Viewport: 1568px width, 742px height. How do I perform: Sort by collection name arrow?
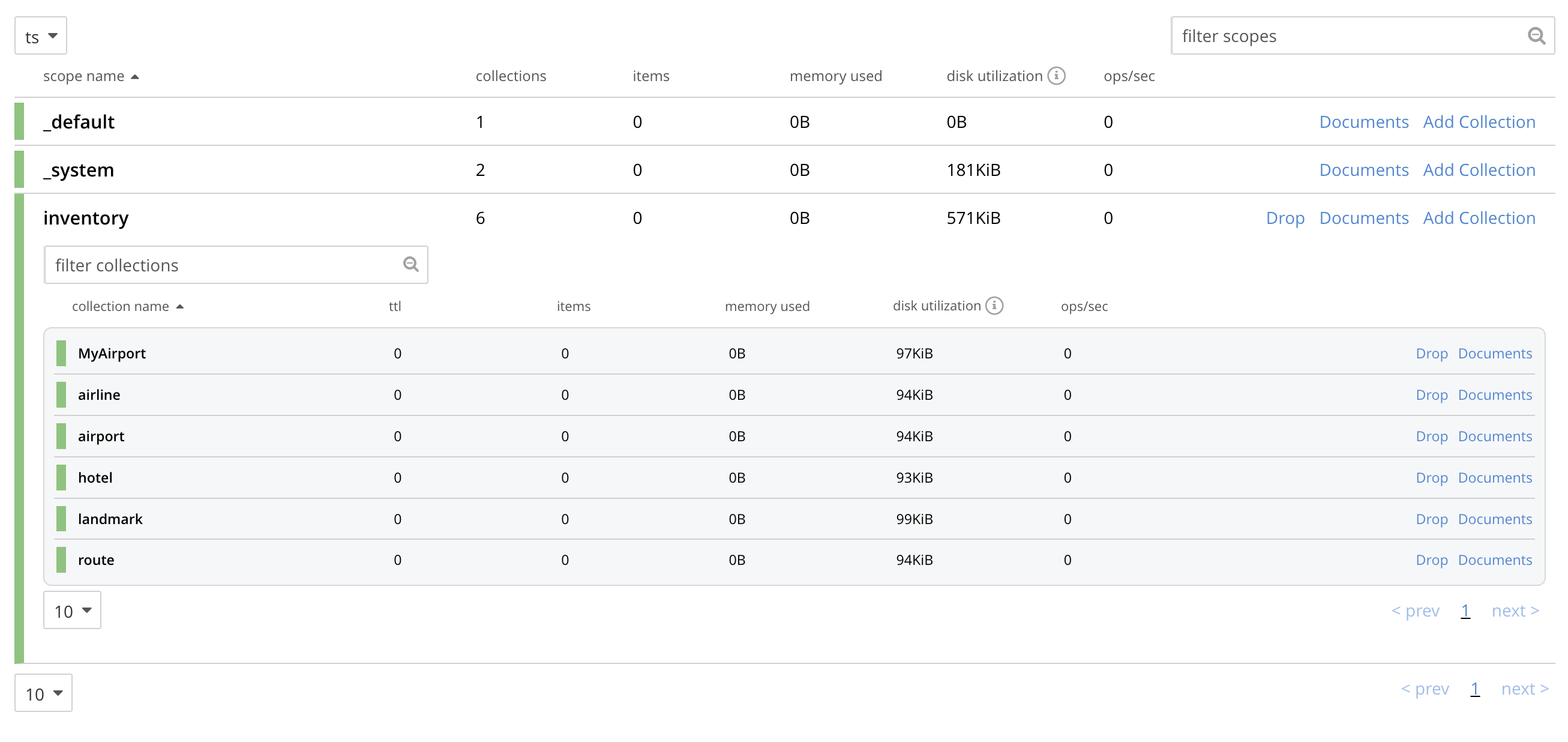180,306
